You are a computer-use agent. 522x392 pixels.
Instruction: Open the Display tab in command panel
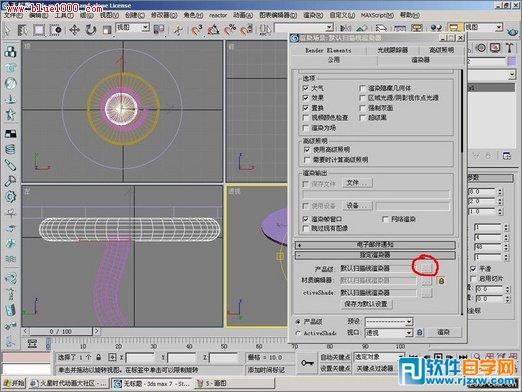click(495, 48)
